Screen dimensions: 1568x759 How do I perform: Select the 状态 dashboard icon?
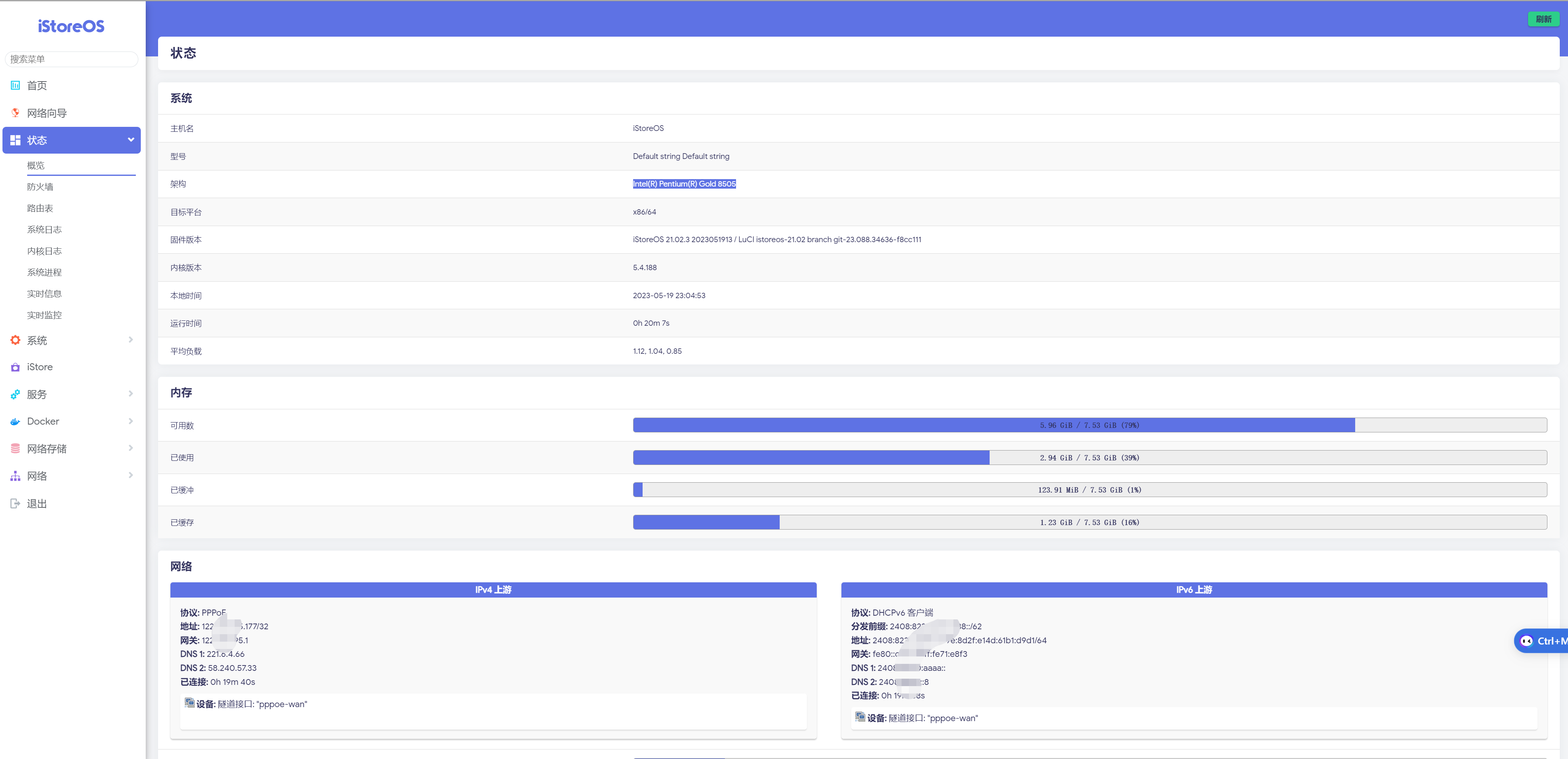tap(14, 140)
